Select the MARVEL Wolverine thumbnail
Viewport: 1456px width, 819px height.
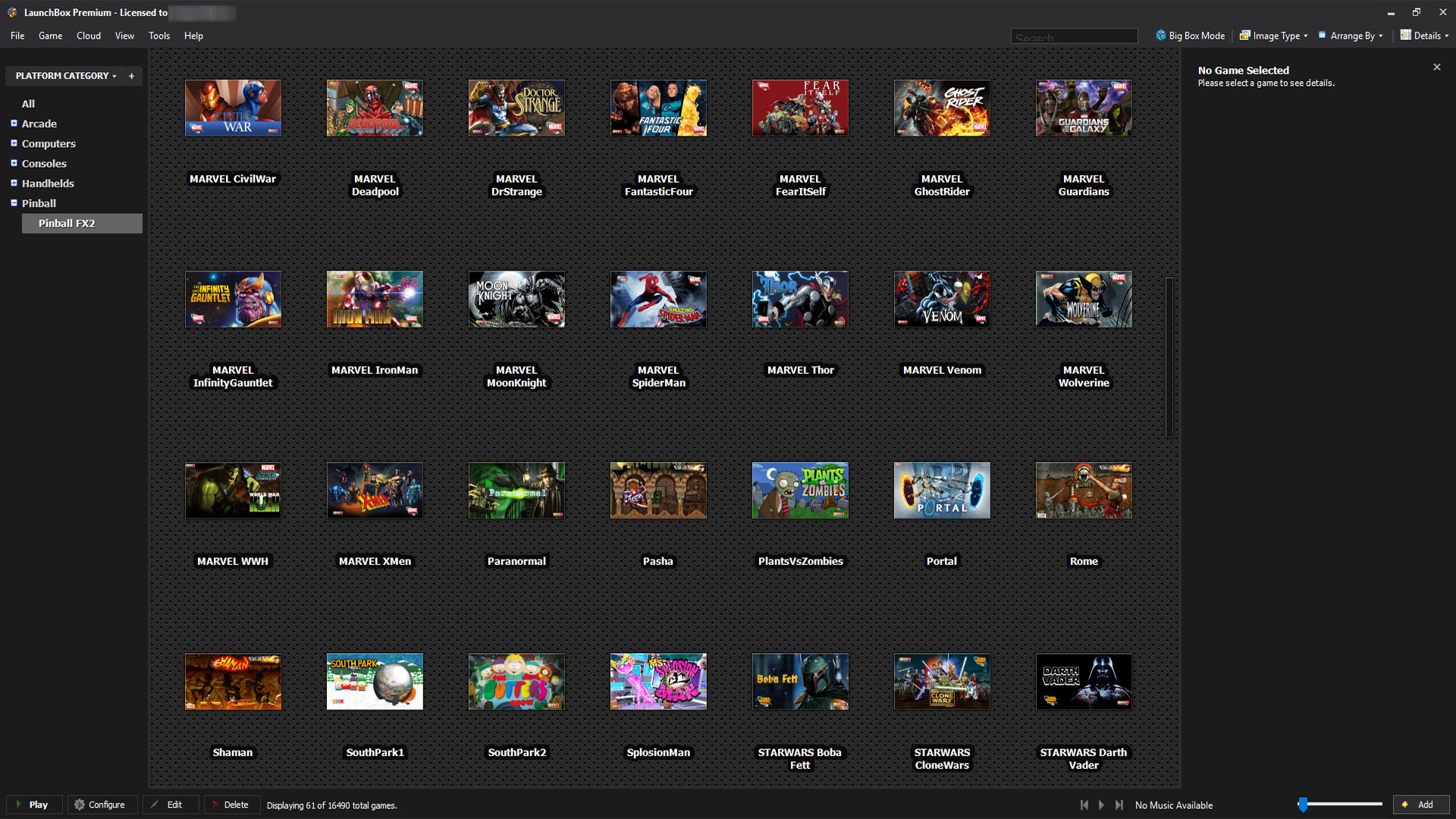pyautogui.click(x=1084, y=300)
